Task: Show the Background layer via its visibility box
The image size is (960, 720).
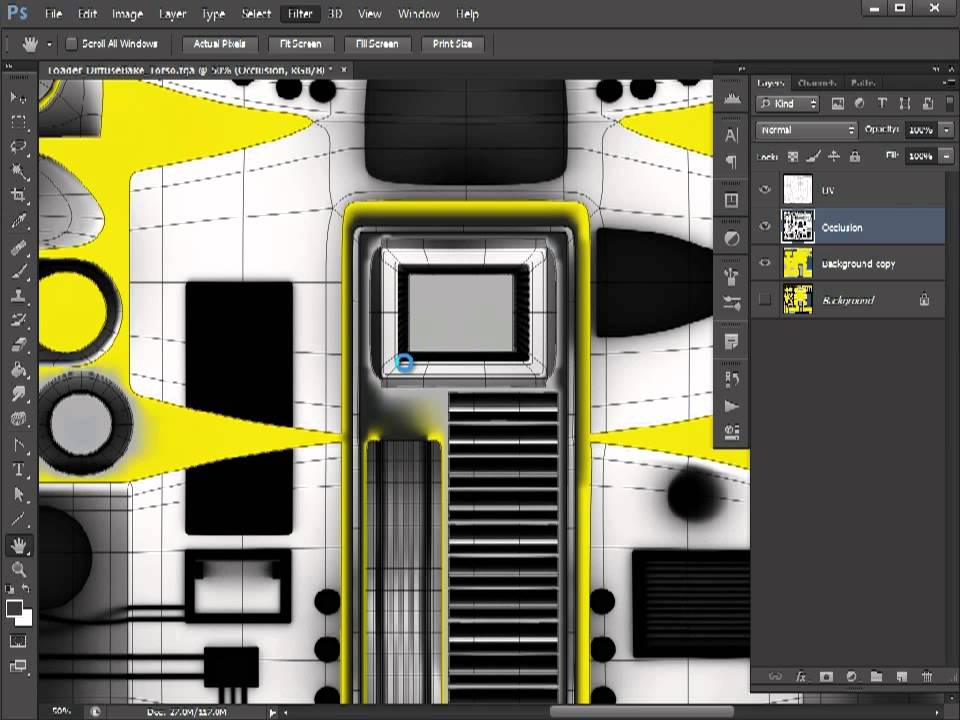Action: [765, 300]
